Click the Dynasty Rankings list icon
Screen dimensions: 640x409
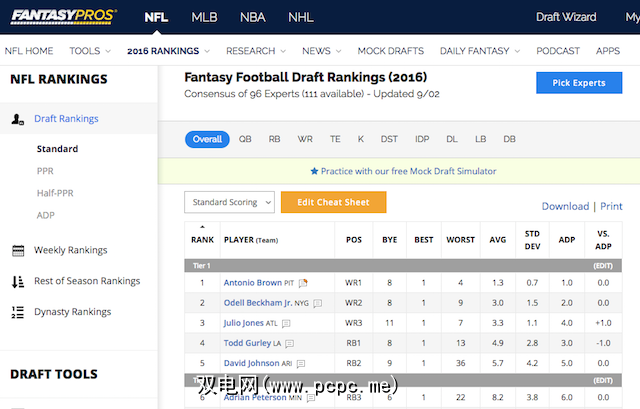18,312
